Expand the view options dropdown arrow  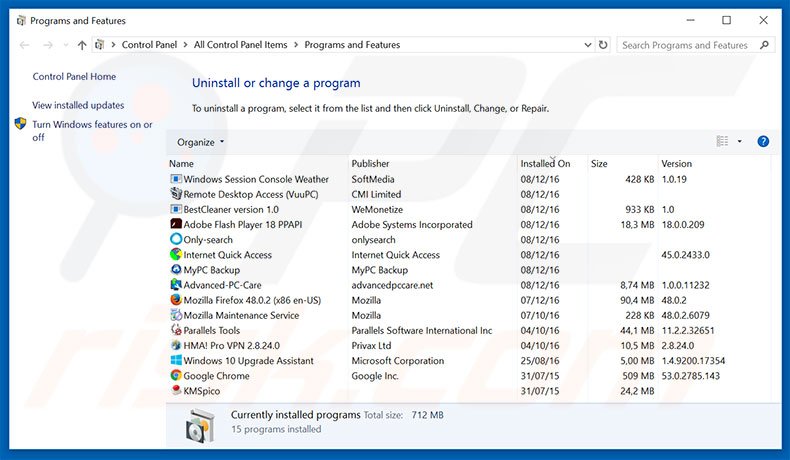(x=740, y=142)
